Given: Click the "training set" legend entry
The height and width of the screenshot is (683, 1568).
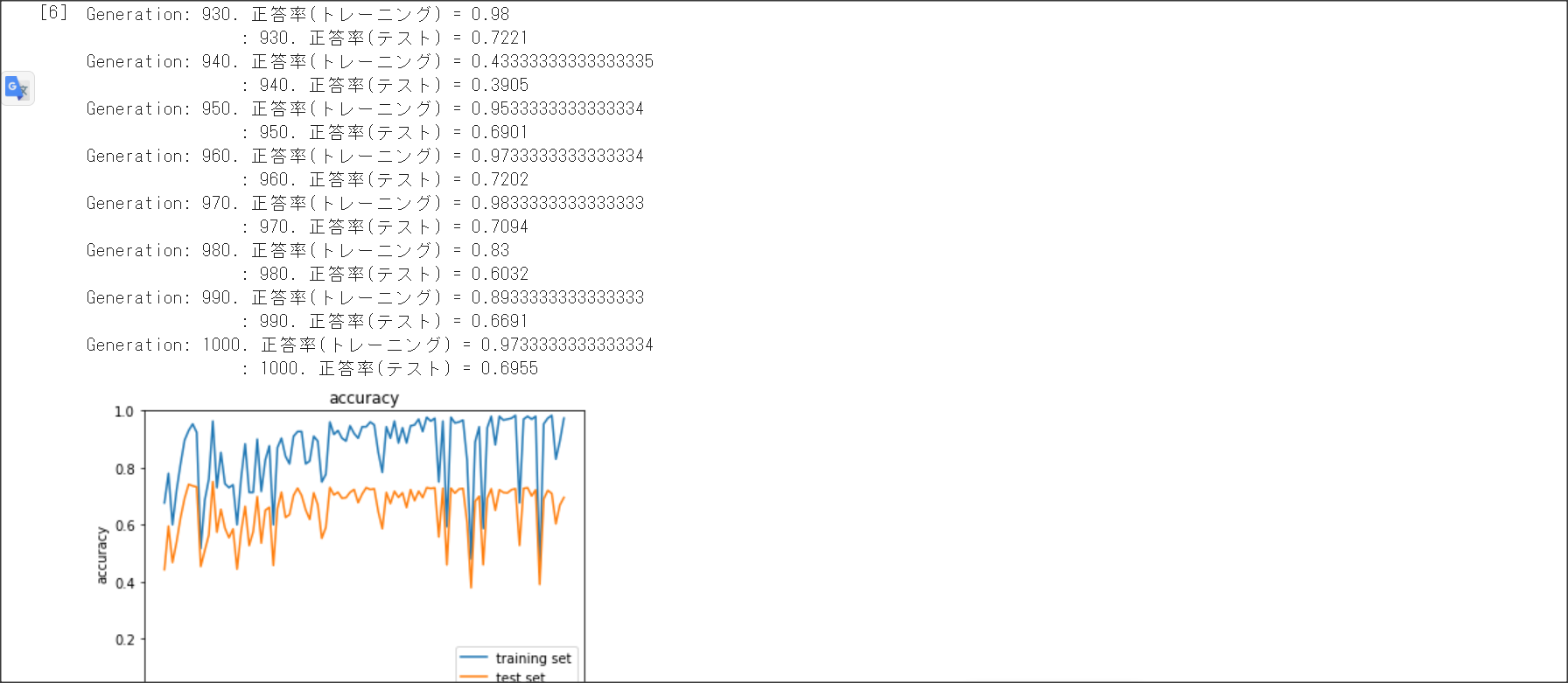Looking at the screenshot, I should coord(516,658).
